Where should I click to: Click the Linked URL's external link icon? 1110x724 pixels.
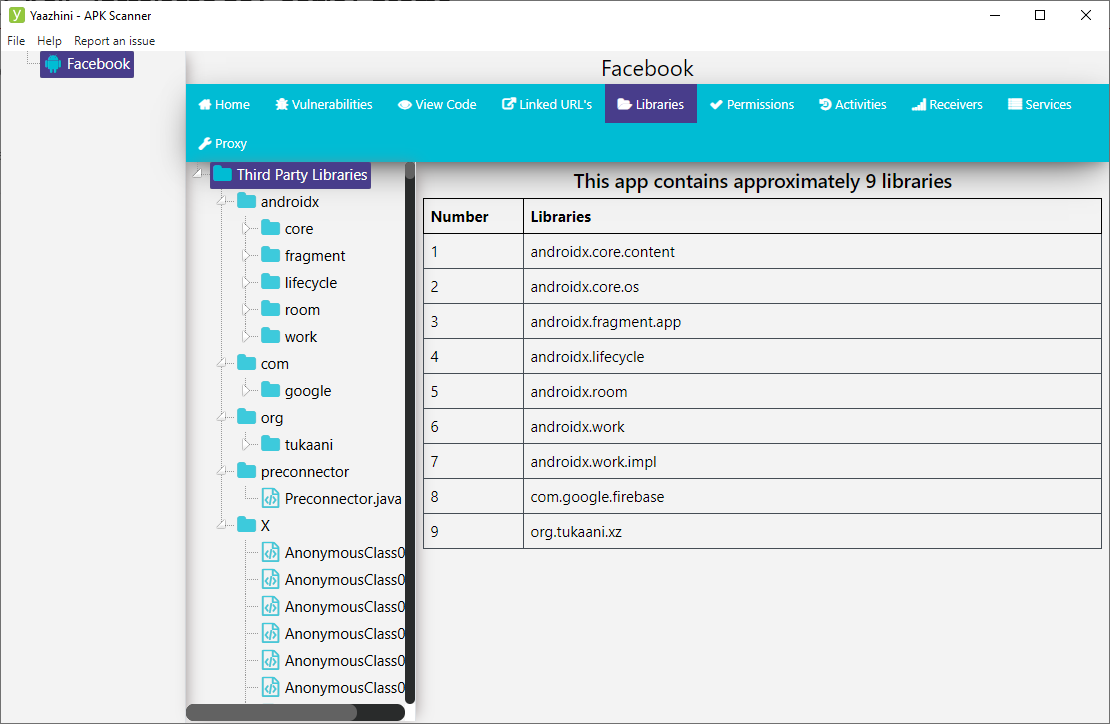[x=508, y=104]
